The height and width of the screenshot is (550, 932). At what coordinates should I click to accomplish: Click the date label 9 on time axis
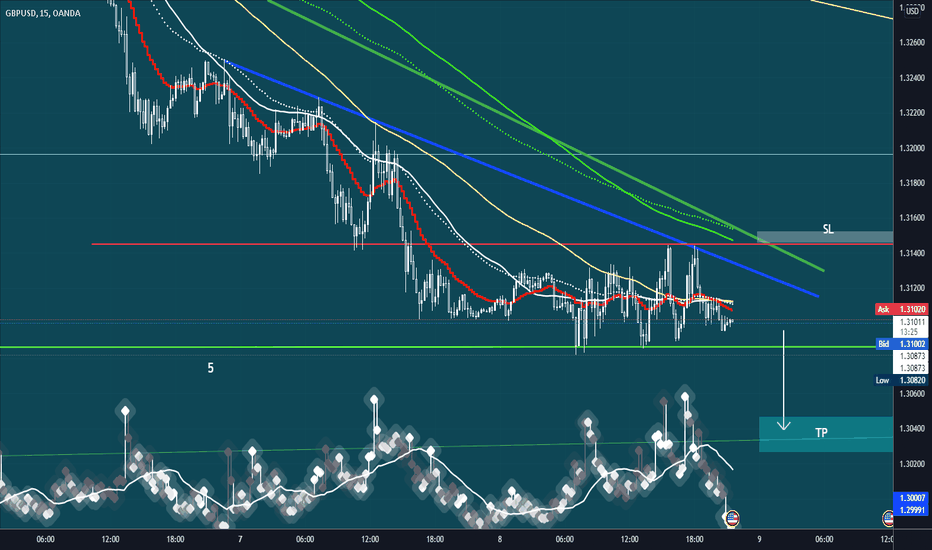759,539
